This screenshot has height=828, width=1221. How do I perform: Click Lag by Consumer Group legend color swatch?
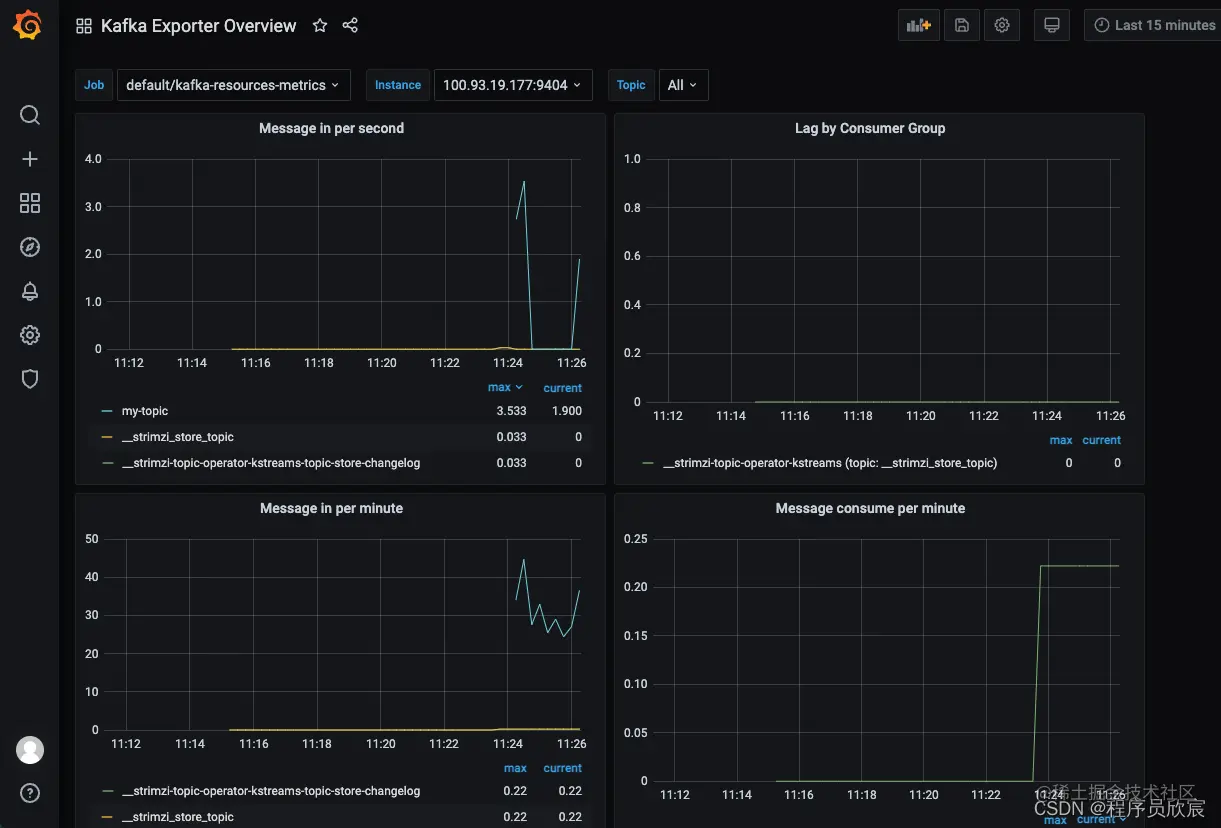pos(648,463)
